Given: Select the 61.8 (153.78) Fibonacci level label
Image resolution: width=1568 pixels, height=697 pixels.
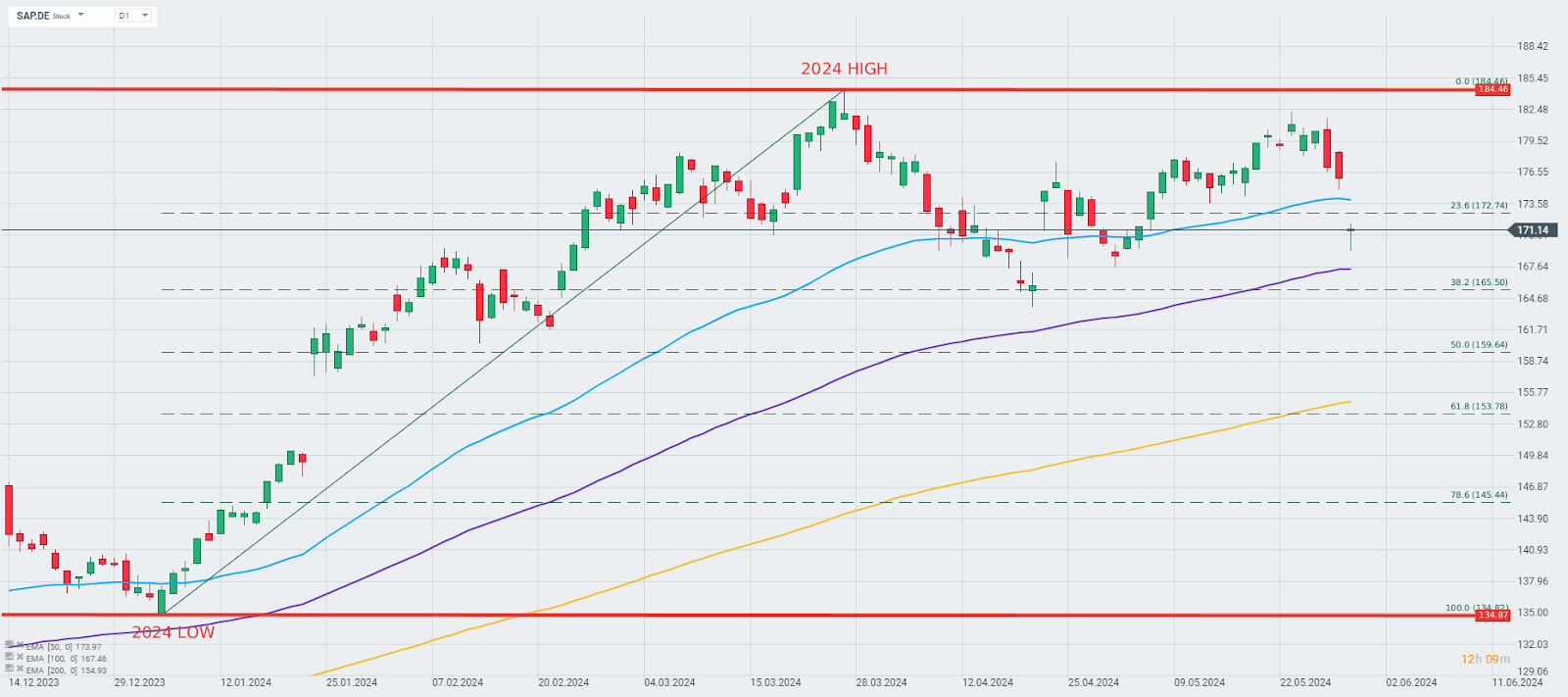Looking at the screenshot, I should coord(1478,406).
